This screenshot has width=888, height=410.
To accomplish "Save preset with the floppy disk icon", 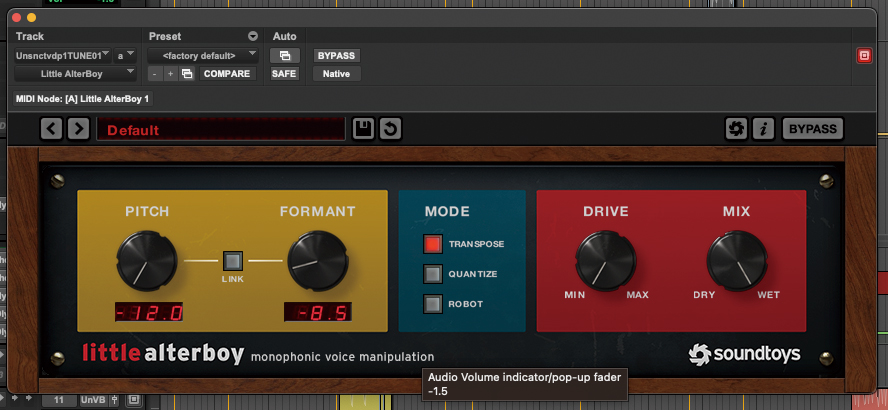I will (363, 129).
